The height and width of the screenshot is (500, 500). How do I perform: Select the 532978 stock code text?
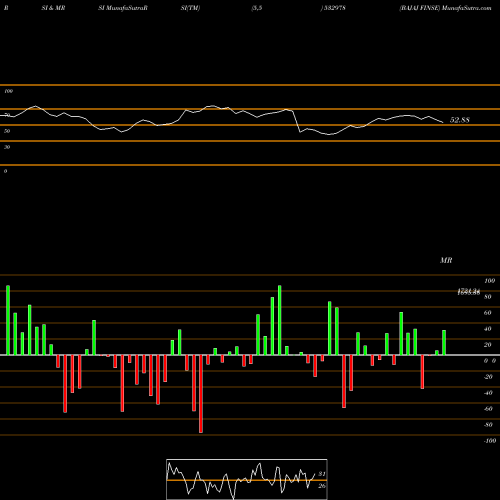pyautogui.click(x=334, y=8)
